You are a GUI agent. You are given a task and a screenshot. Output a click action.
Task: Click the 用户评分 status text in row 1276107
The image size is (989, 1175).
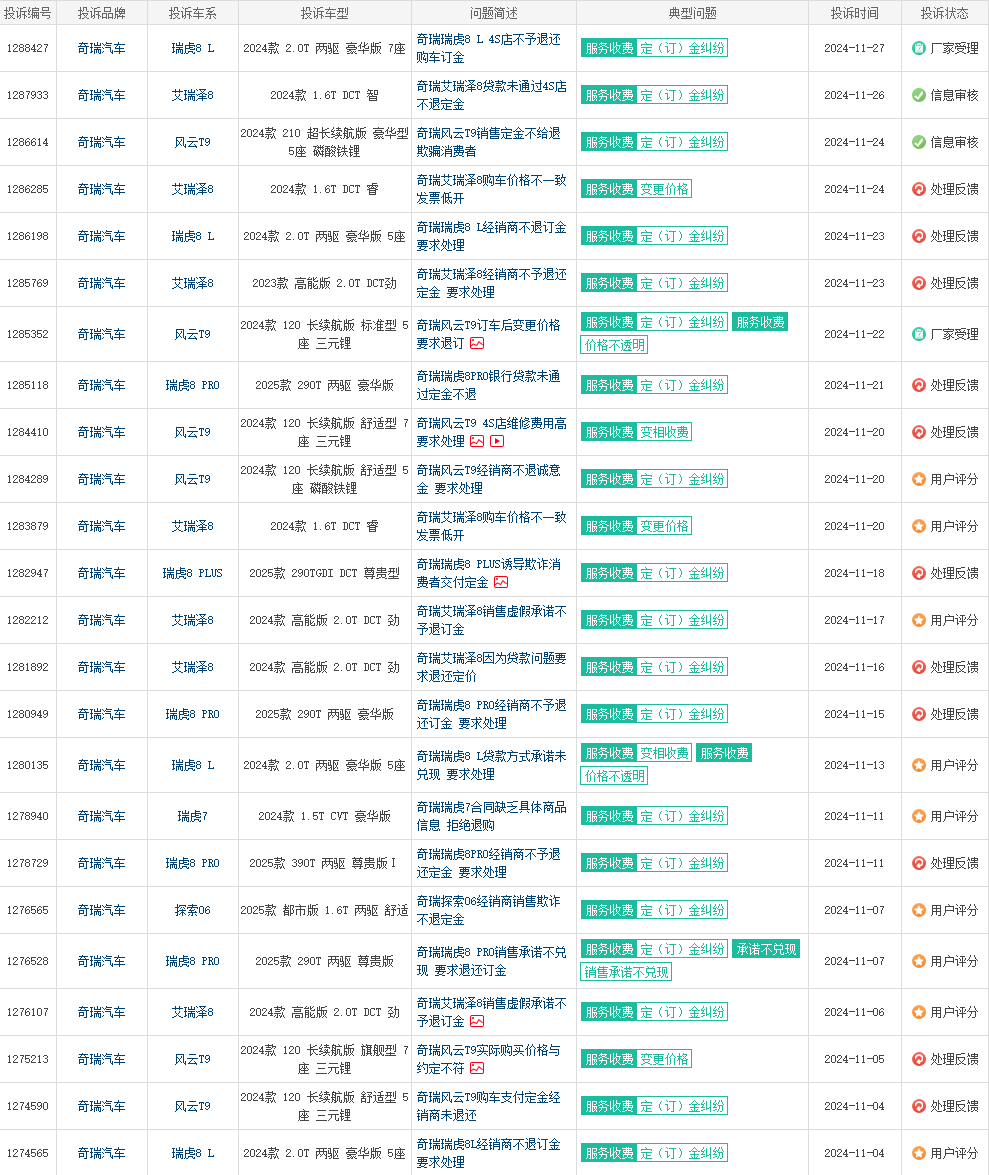954,1012
